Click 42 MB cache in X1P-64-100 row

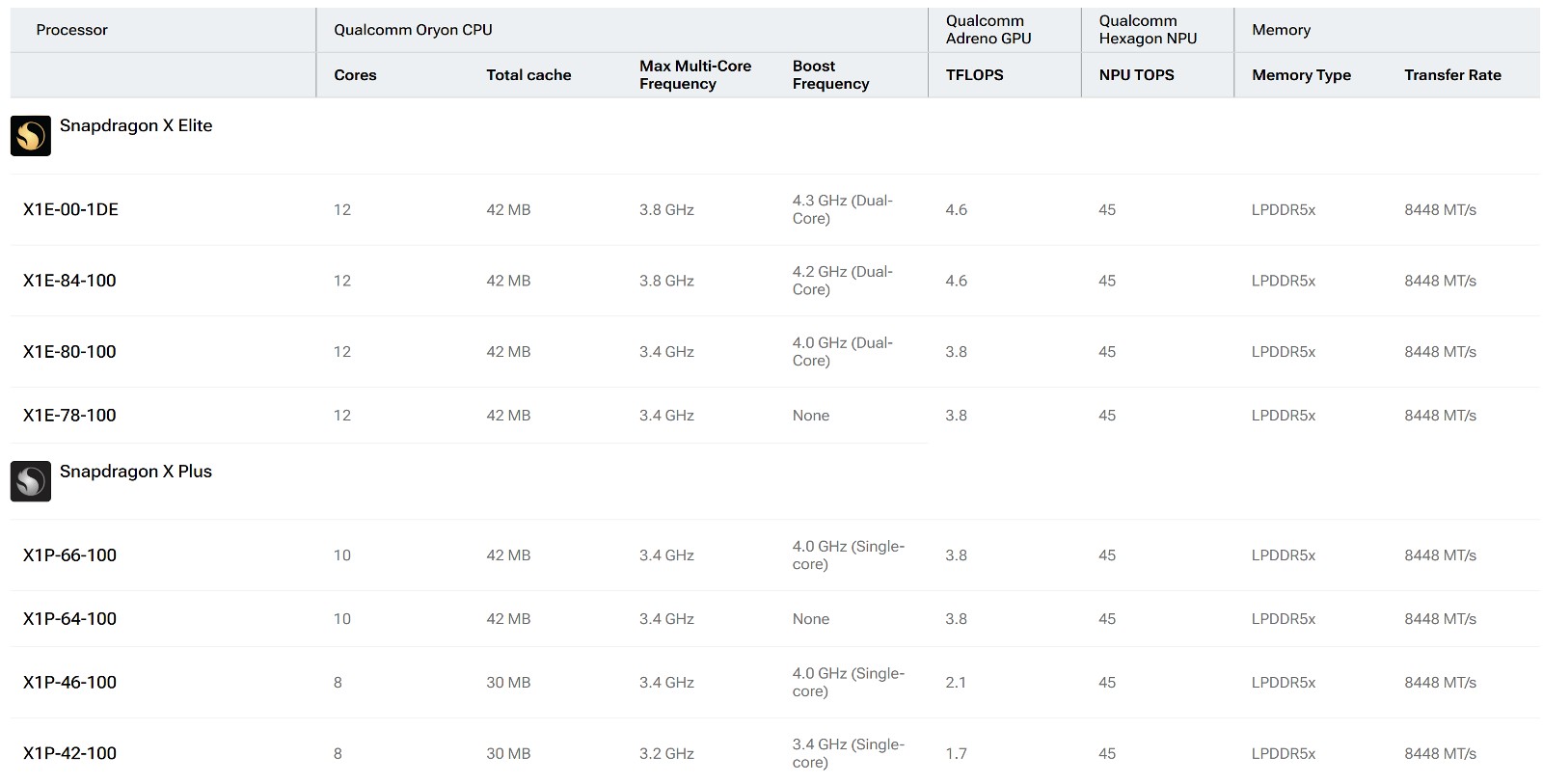508,619
